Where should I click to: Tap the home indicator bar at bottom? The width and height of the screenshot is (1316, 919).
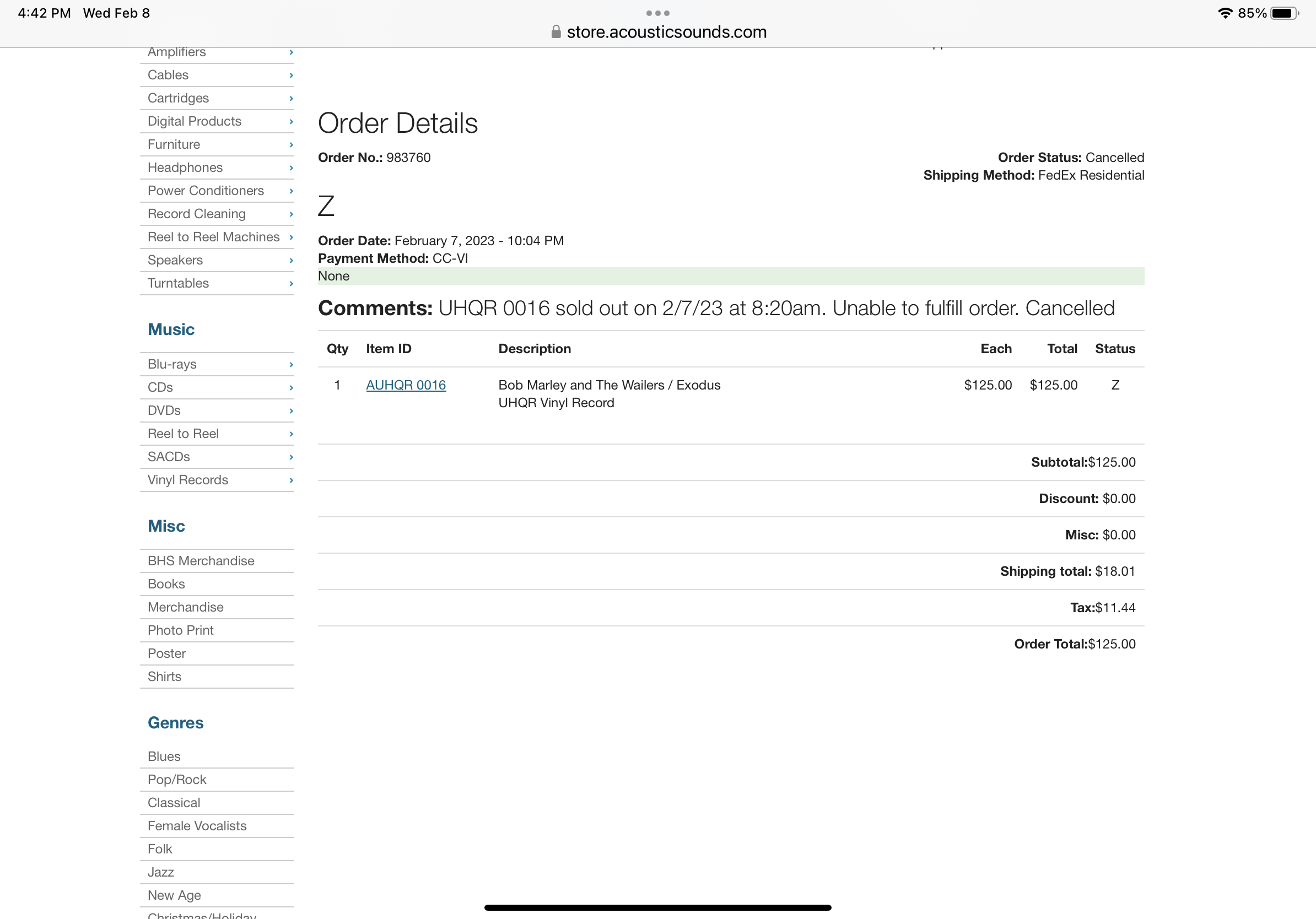(x=657, y=907)
